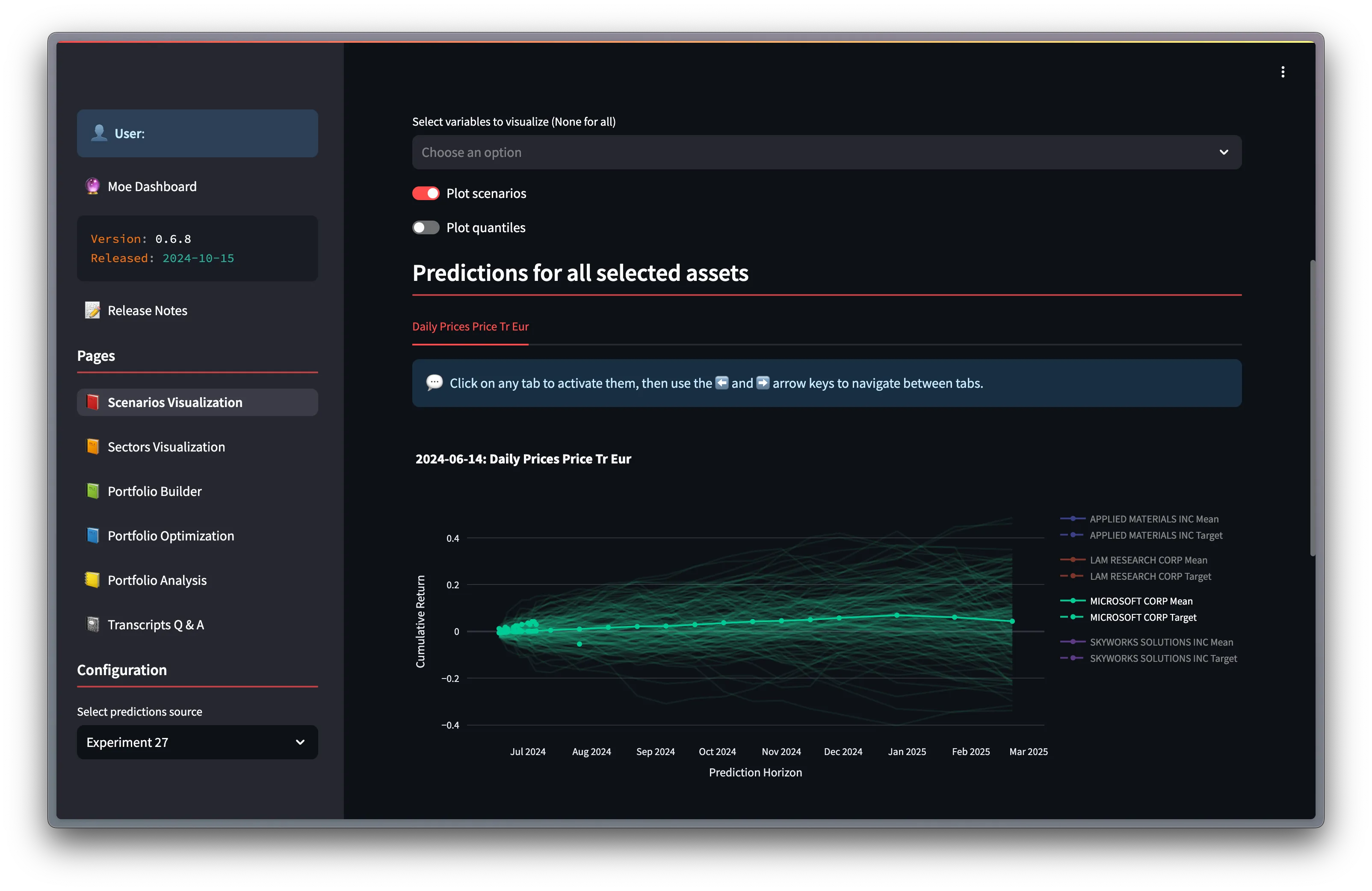Select the Daily Prices Price Tr Eur tab
The width and height of the screenshot is (1372, 891).
(x=470, y=326)
